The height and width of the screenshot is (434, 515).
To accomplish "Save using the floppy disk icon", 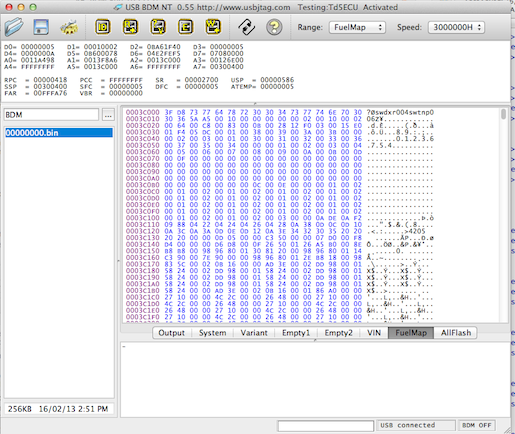I will [x=41, y=27].
